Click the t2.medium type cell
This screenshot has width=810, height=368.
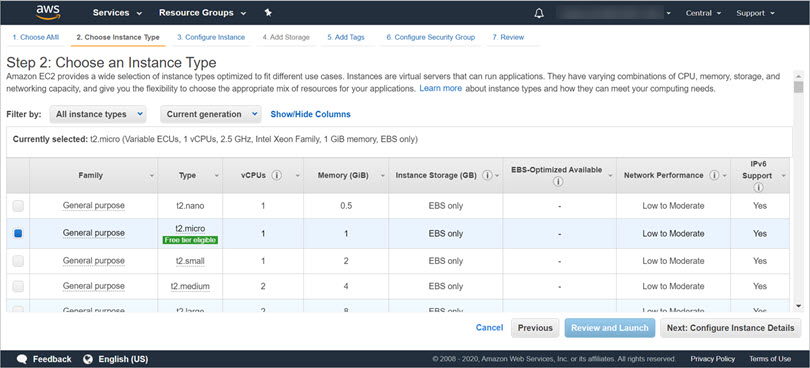click(190, 286)
